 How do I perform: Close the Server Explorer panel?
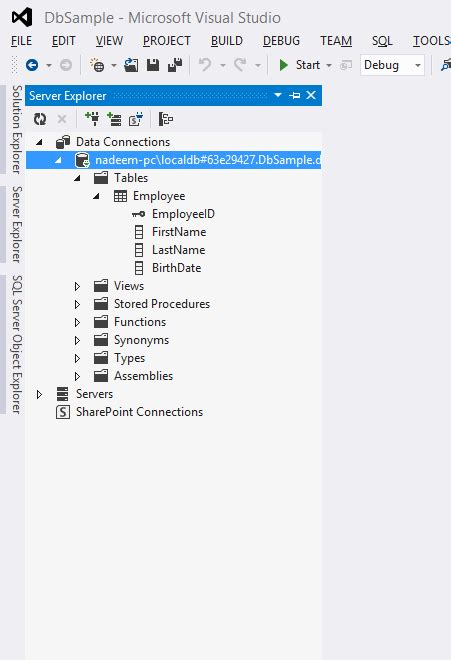(x=311, y=95)
